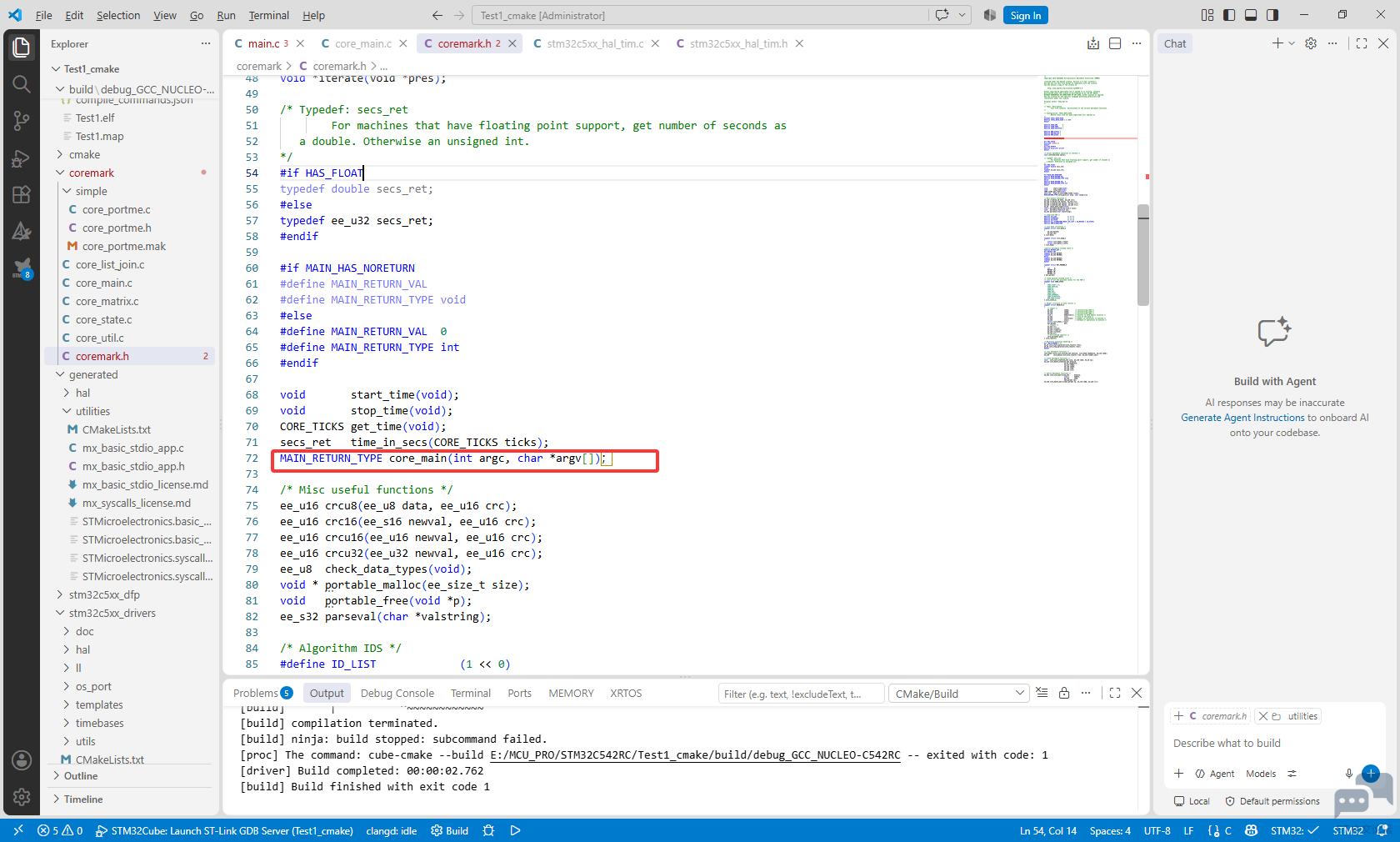Open the Terminal menu
1400x842 pixels.
(x=268, y=15)
